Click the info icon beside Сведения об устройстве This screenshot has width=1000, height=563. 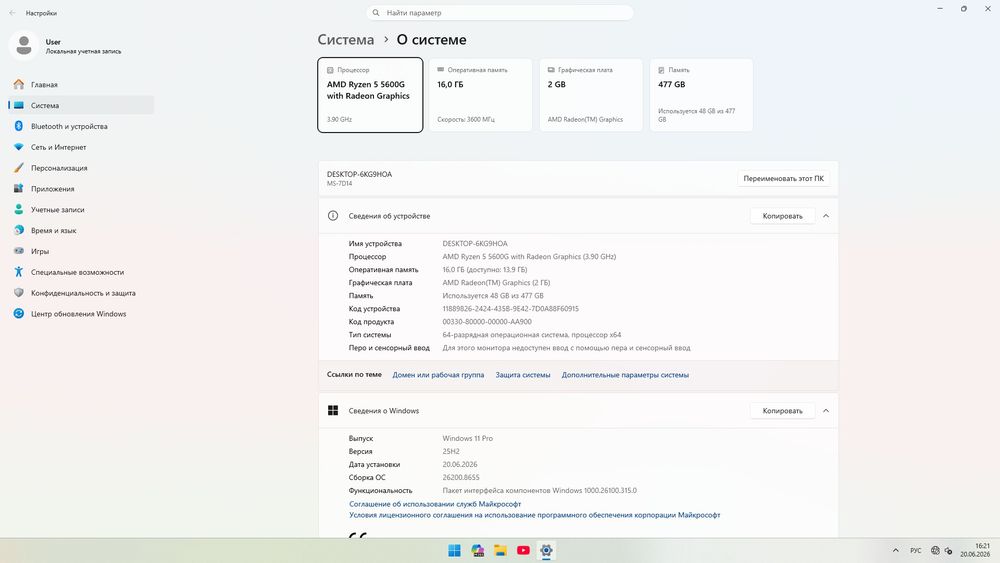(x=333, y=216)
